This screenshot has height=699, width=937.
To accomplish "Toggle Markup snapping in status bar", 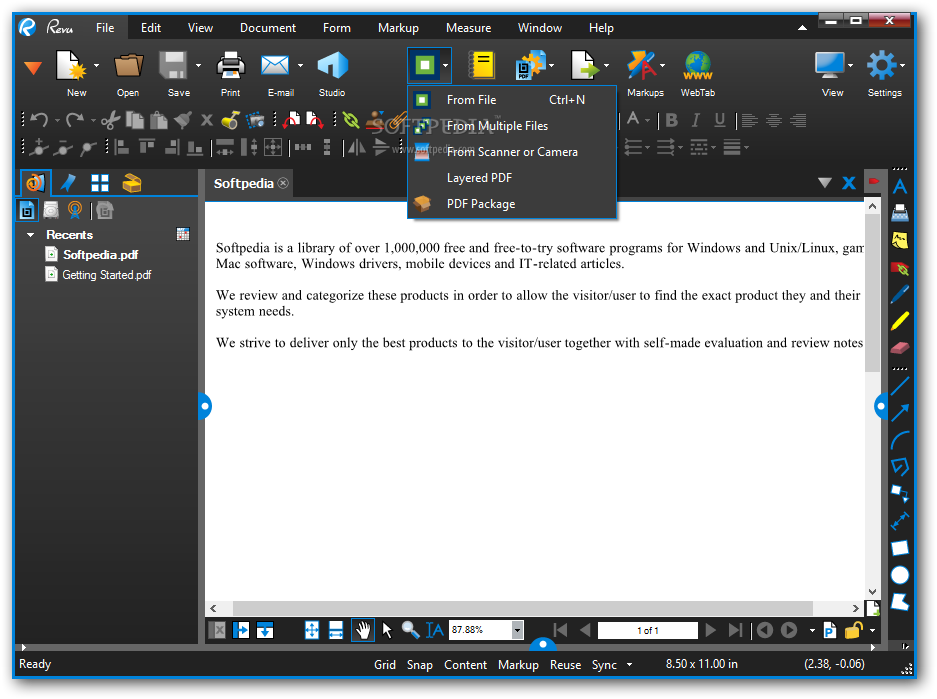I will [518, 664].
